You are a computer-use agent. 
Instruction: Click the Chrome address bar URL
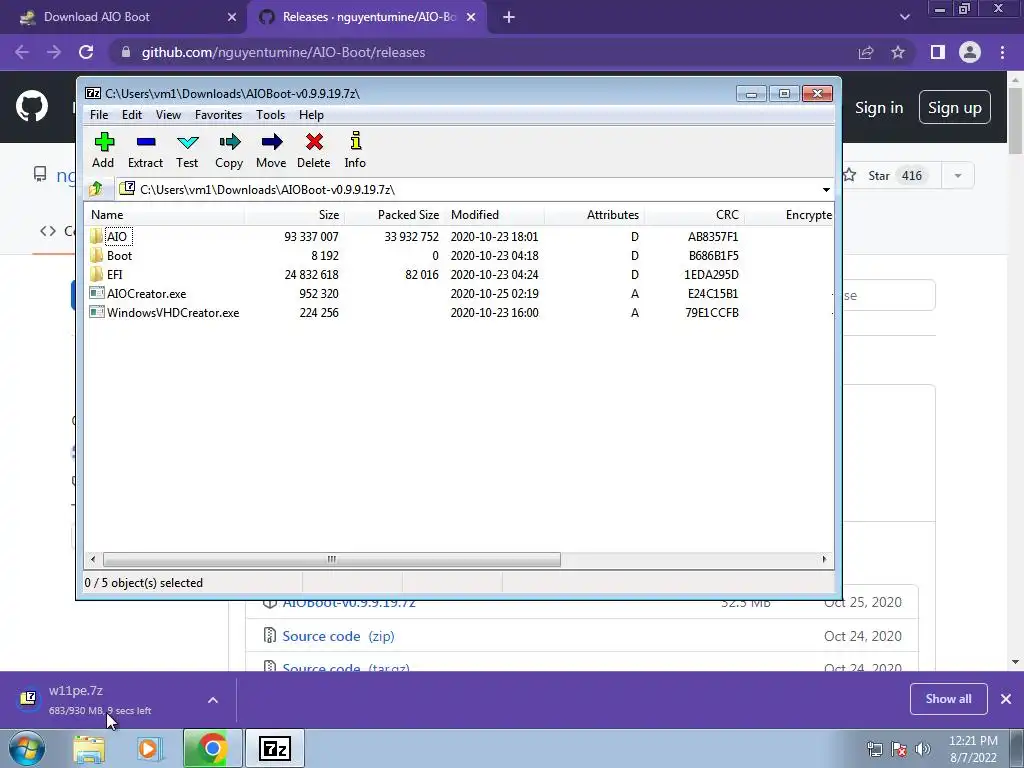tap(283, 52)
